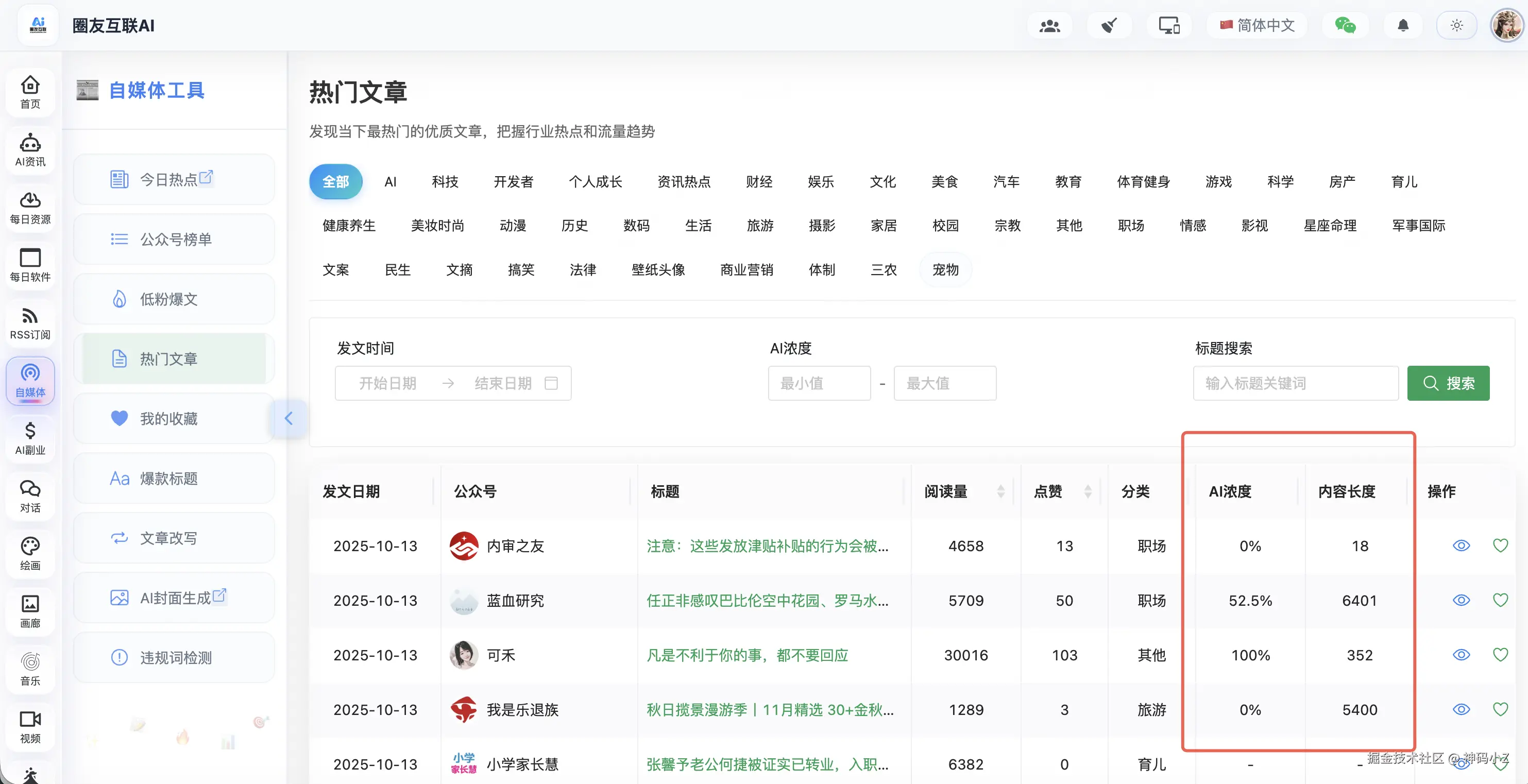Toggle the light/dark theme sun button
Image resolution: width=1528 pixels, height=784 pixels.
(1456, 26)
